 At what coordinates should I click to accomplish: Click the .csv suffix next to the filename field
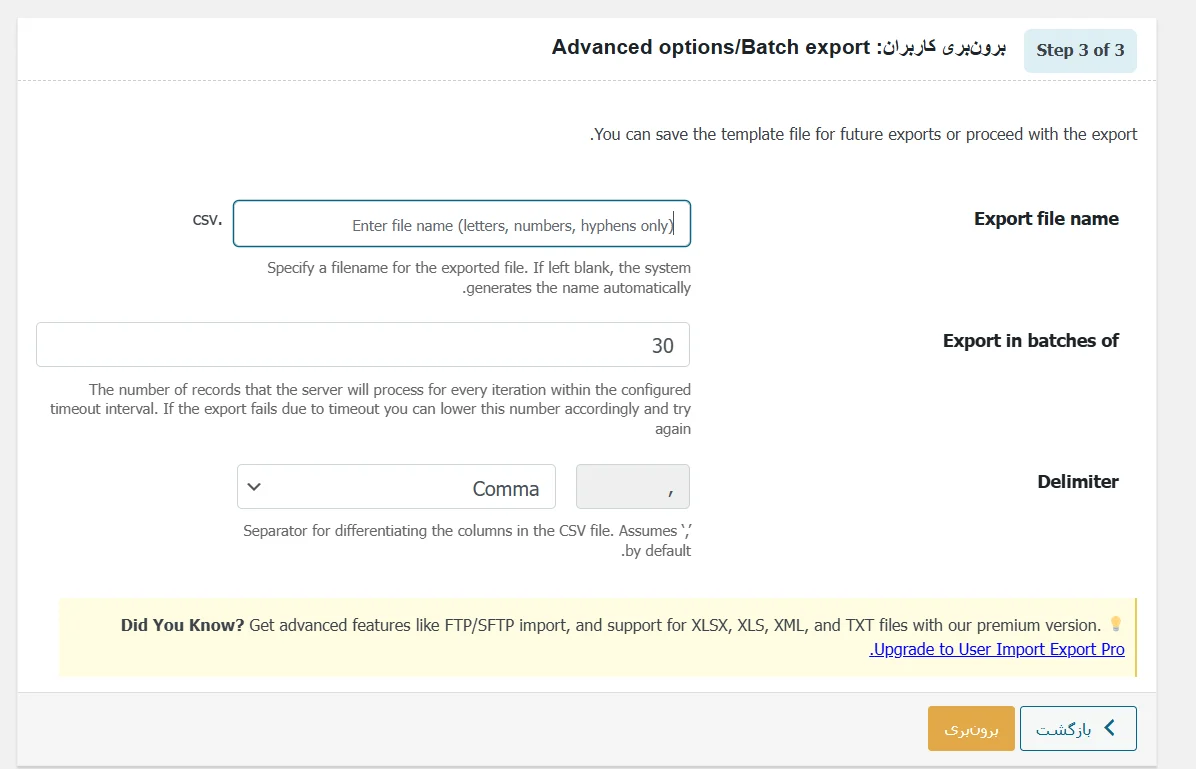tap(206, 219)
